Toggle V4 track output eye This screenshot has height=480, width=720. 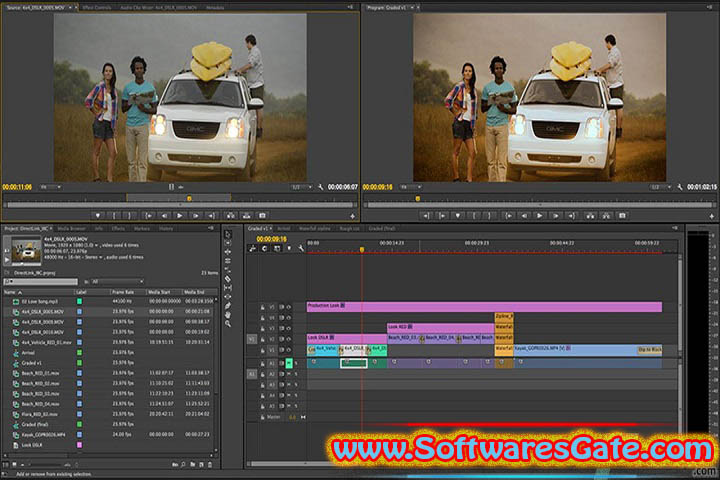(289, 318)
